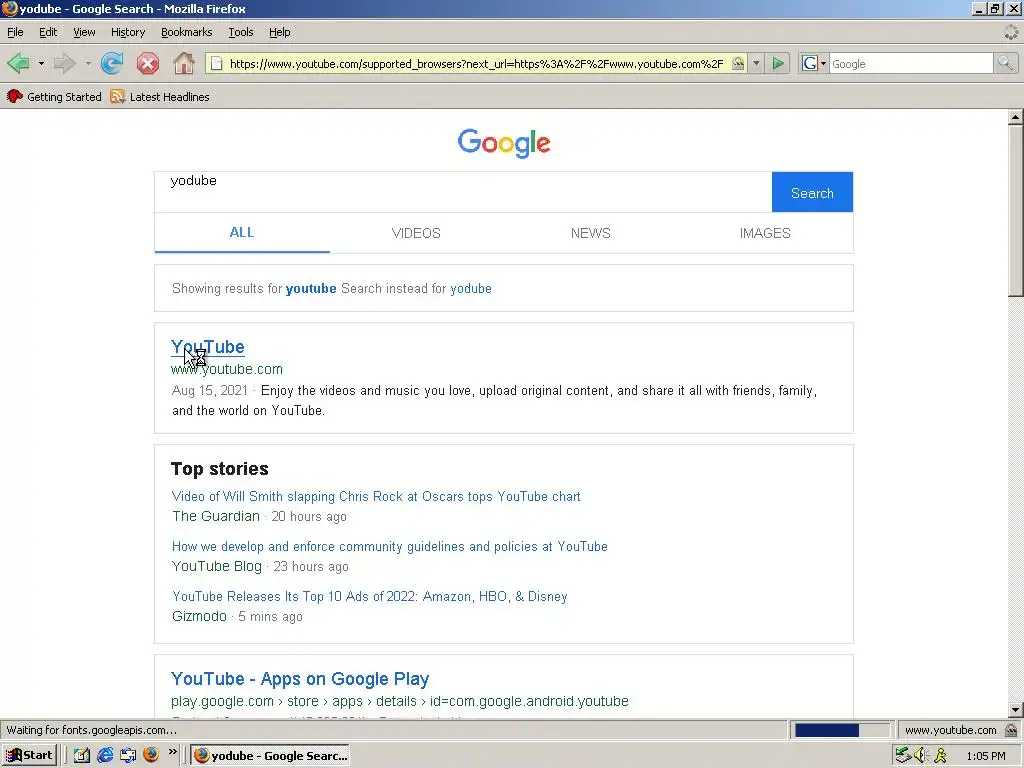Screen dimensions: 1024x768
Task: Switch to the VIDEOS tab
Action: [x=416, y=233]
